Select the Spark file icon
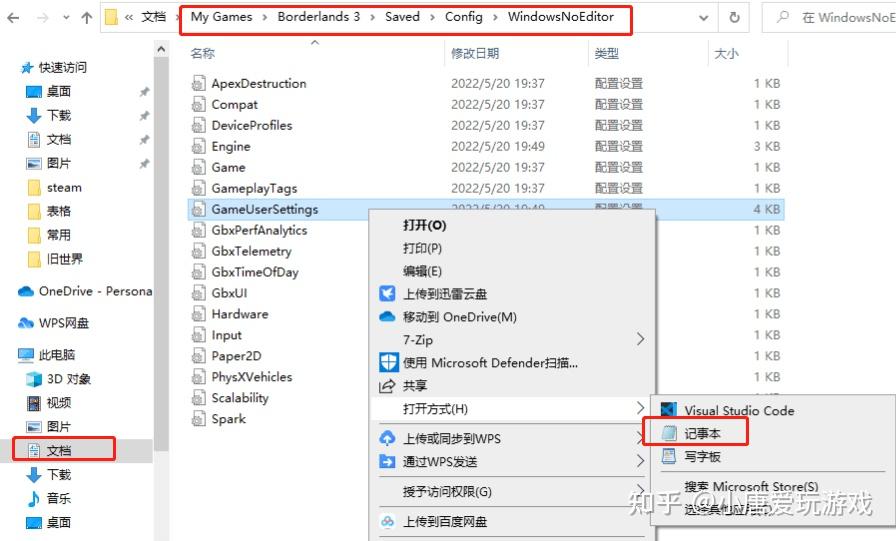This screenshot has height=541, width=896. pyautogui.click(x=198, y=419)
